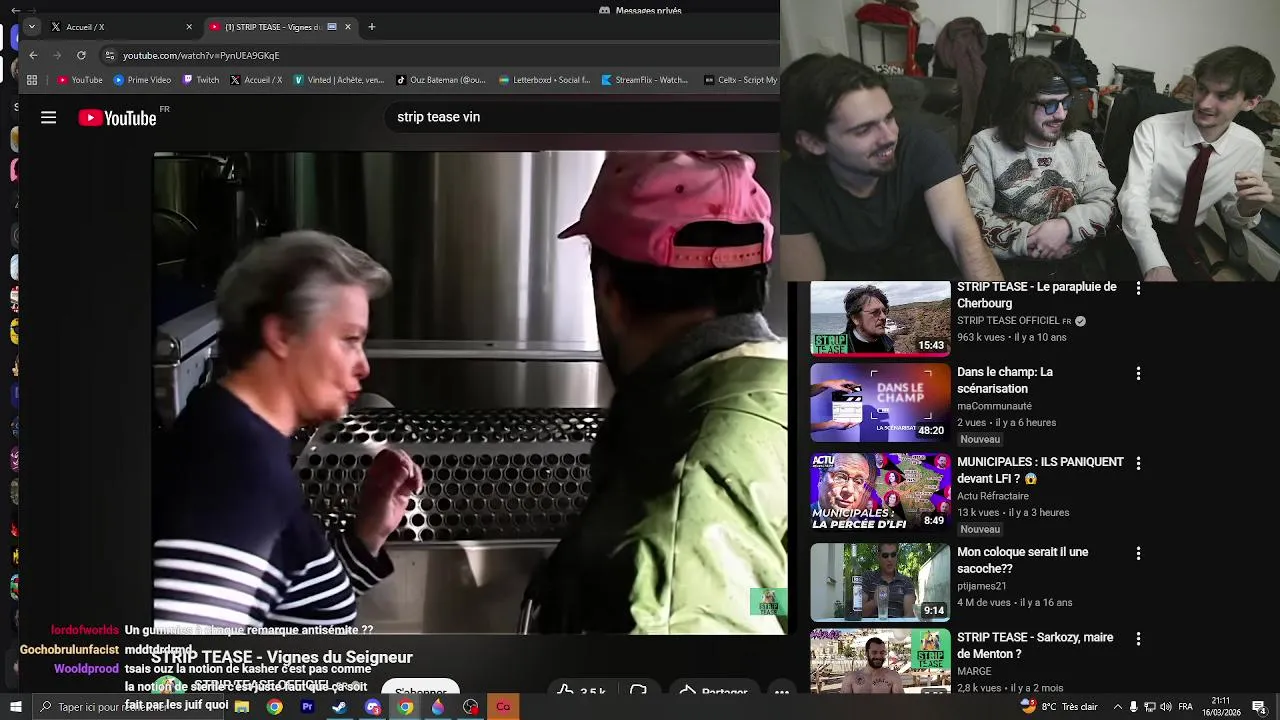The height and width of the screenshot is (720, 1280).
Task: Open the Letterboxd bookmark
Action: [x=544, y=80]
